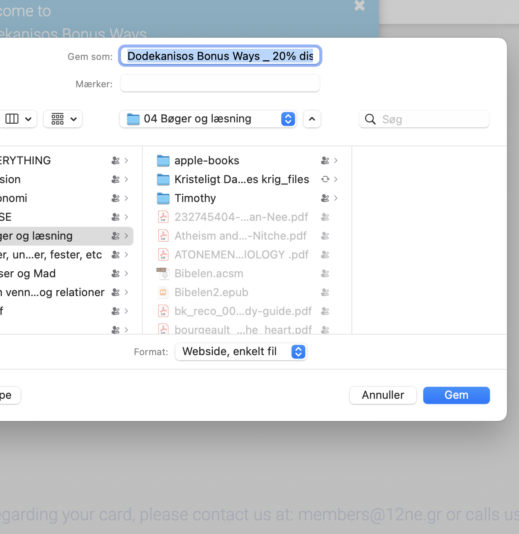Image resolution: width=519 pixels, height=534 pixels.
Task: Click the Annuller button
Action: tap(383, 395)
